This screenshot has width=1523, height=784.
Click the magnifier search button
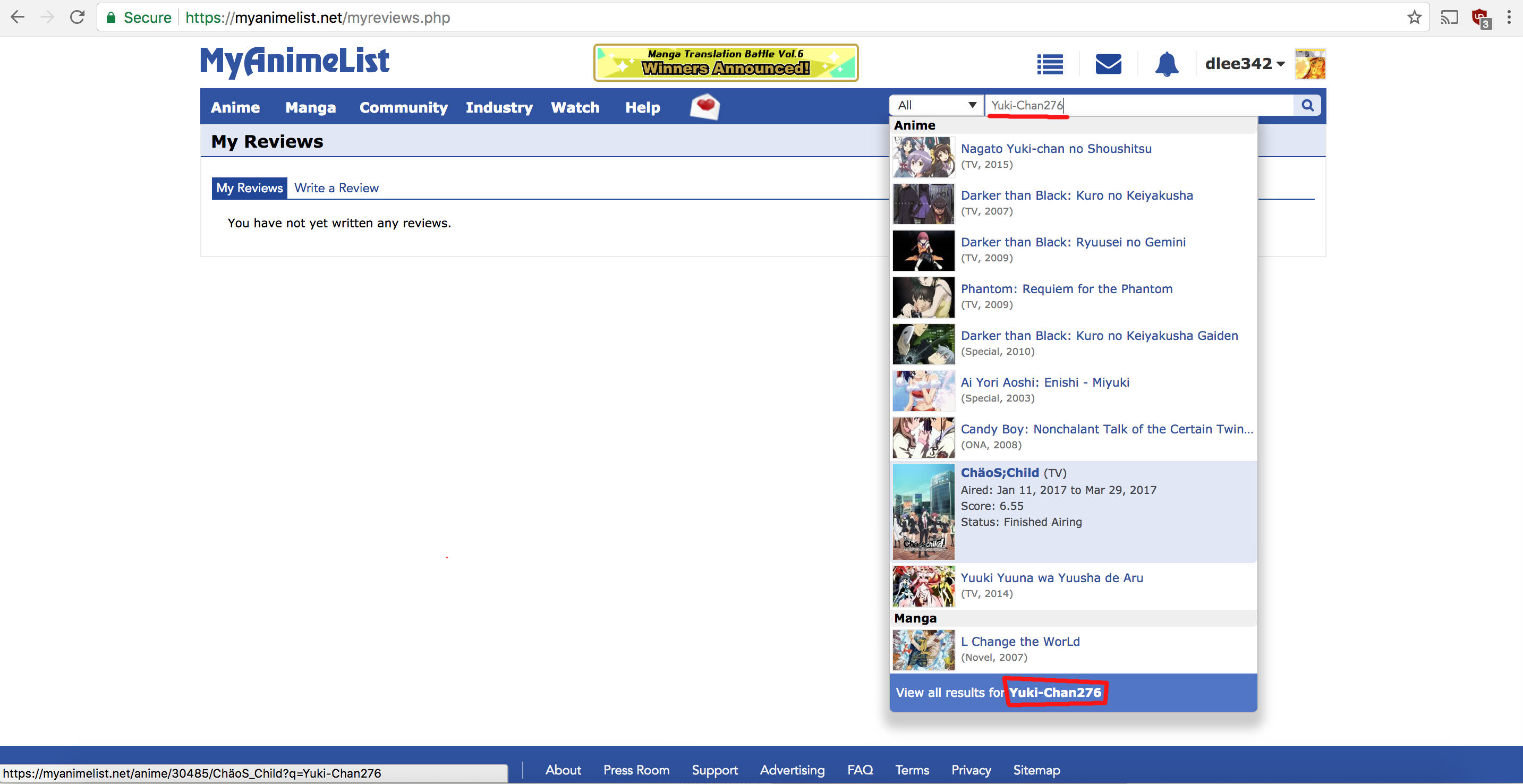coord(1308,105)
